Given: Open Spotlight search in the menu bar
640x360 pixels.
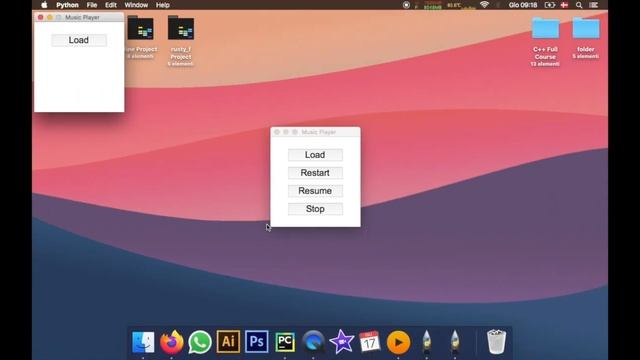Looking at the screenshot, I should pos(579,5).
